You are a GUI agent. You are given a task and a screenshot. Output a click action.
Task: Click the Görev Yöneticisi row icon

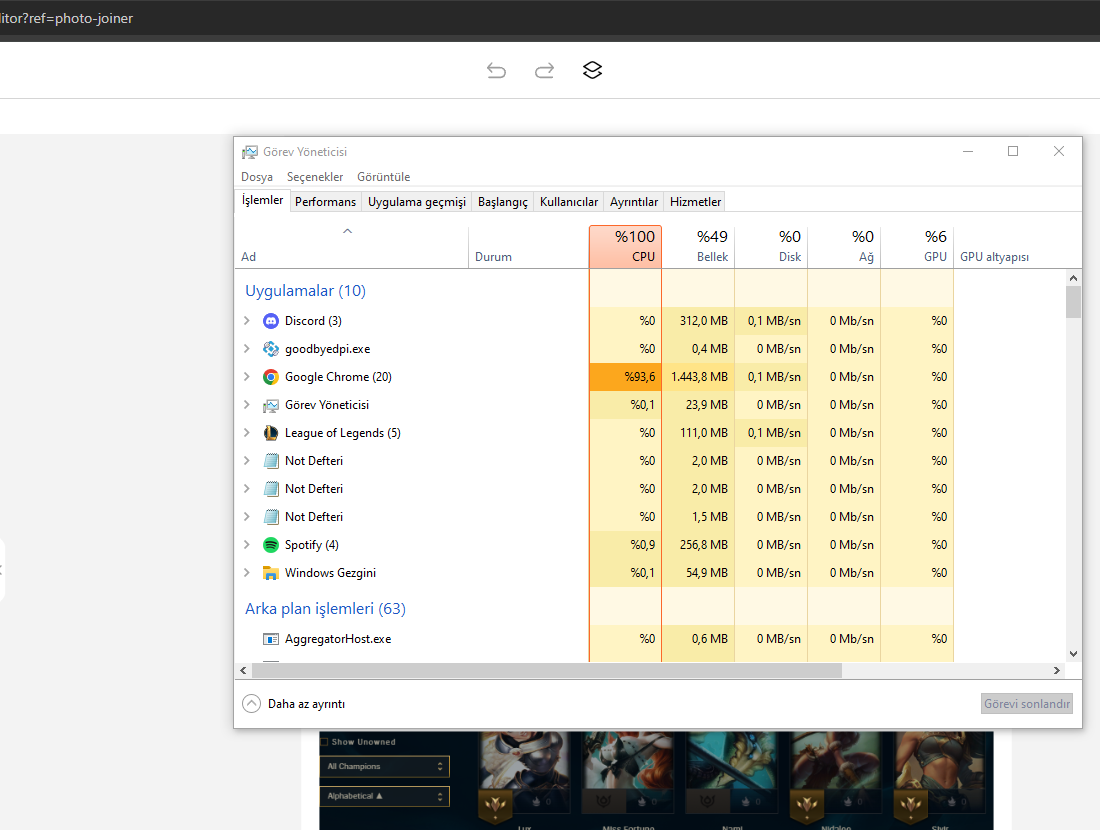point(271,405)
